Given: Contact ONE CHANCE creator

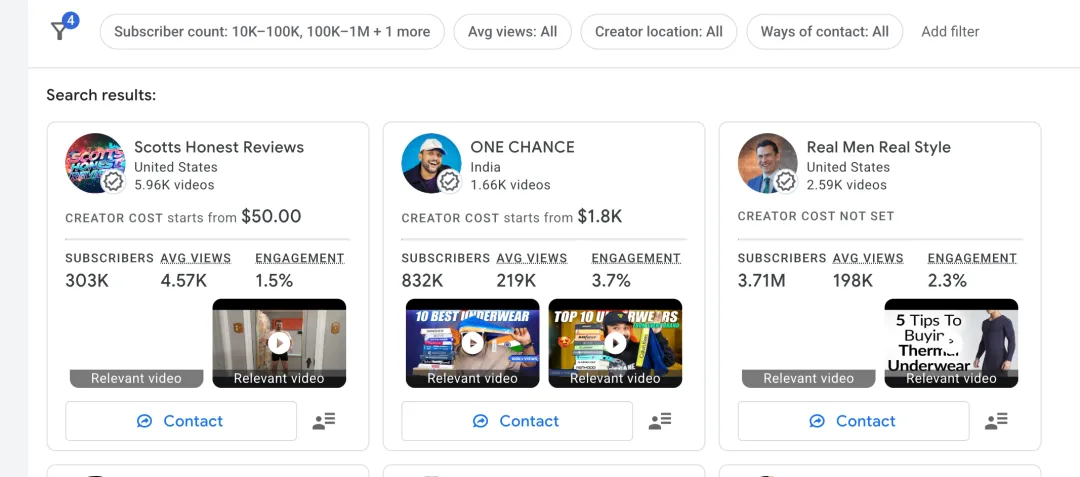Looking at the screenshot, I should click(517, 421).
